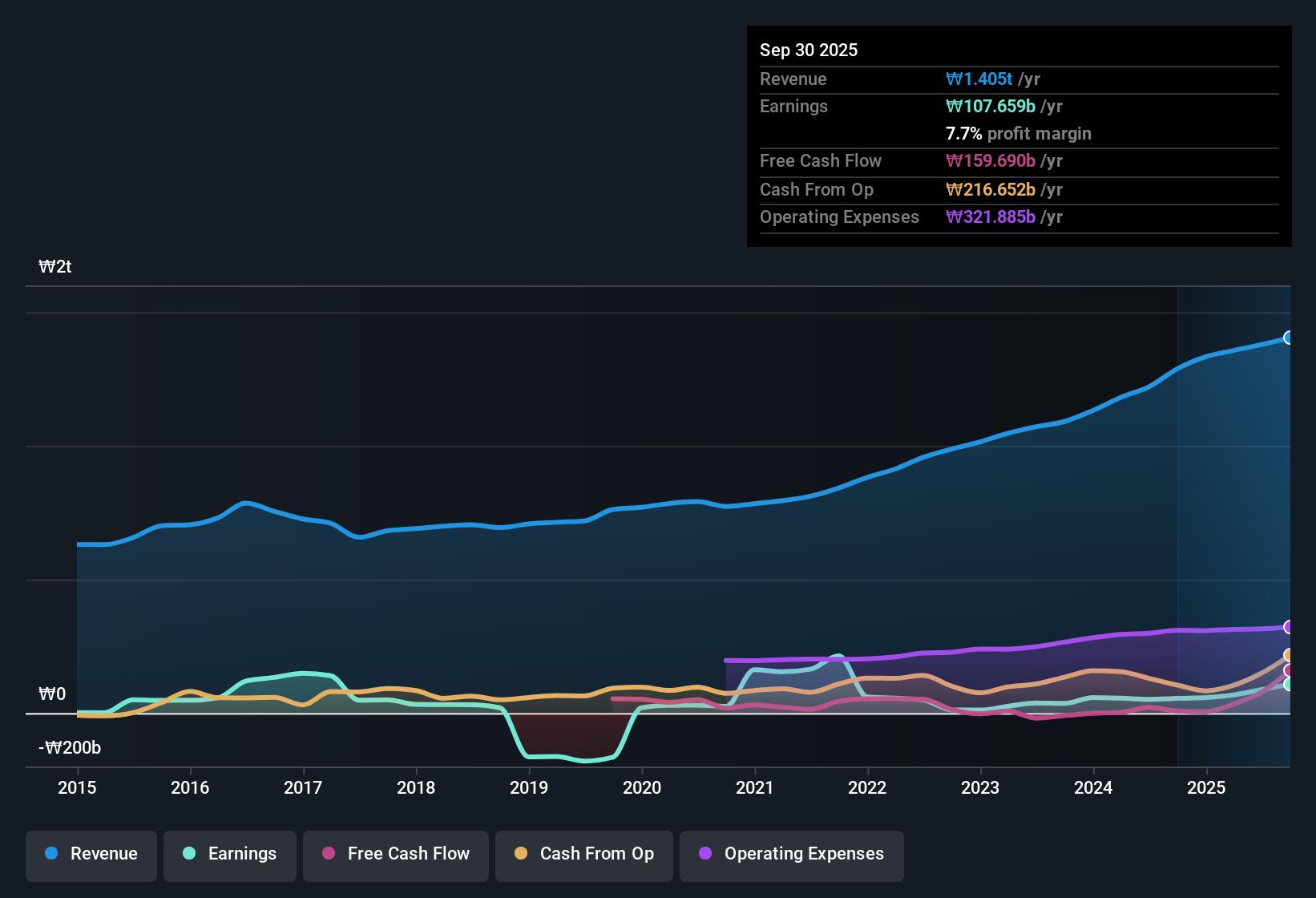Click the teal Earnings legend dot
The width and height of the screenshot is (1316, 898).
[x=189, y=854]
